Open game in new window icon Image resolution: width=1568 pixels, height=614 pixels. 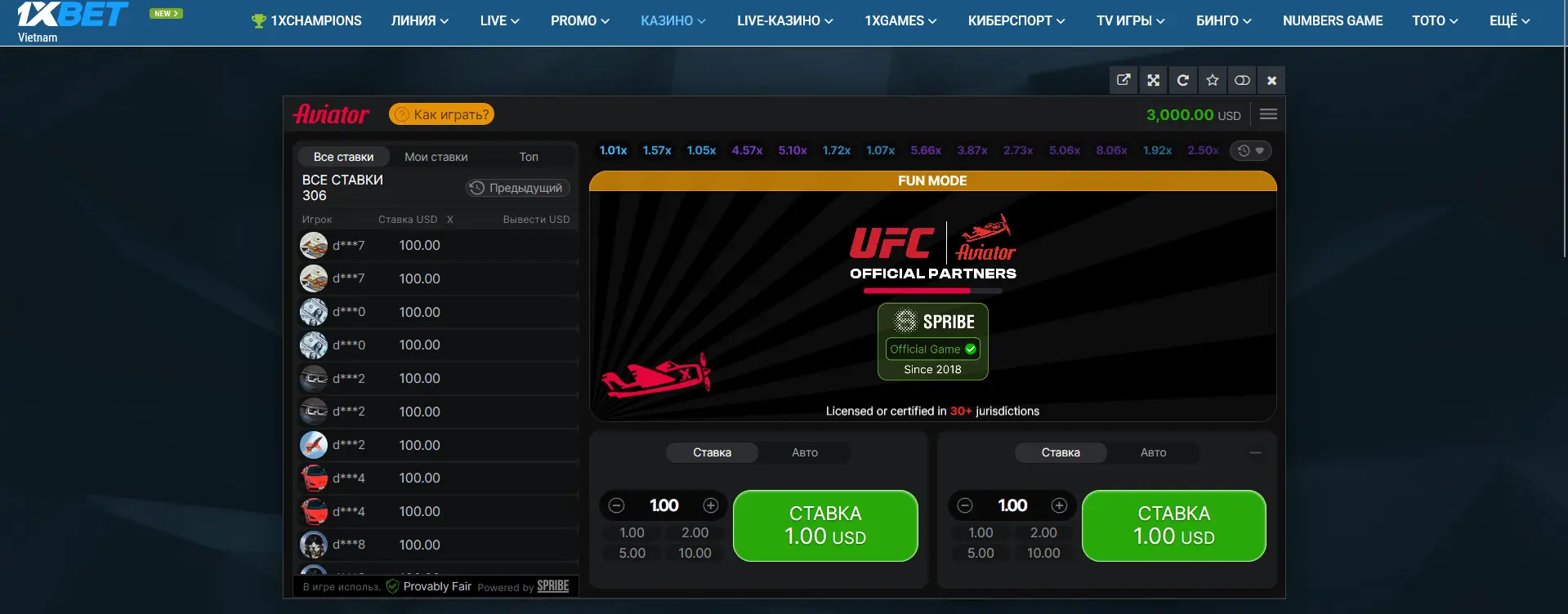click(1124, 80)
